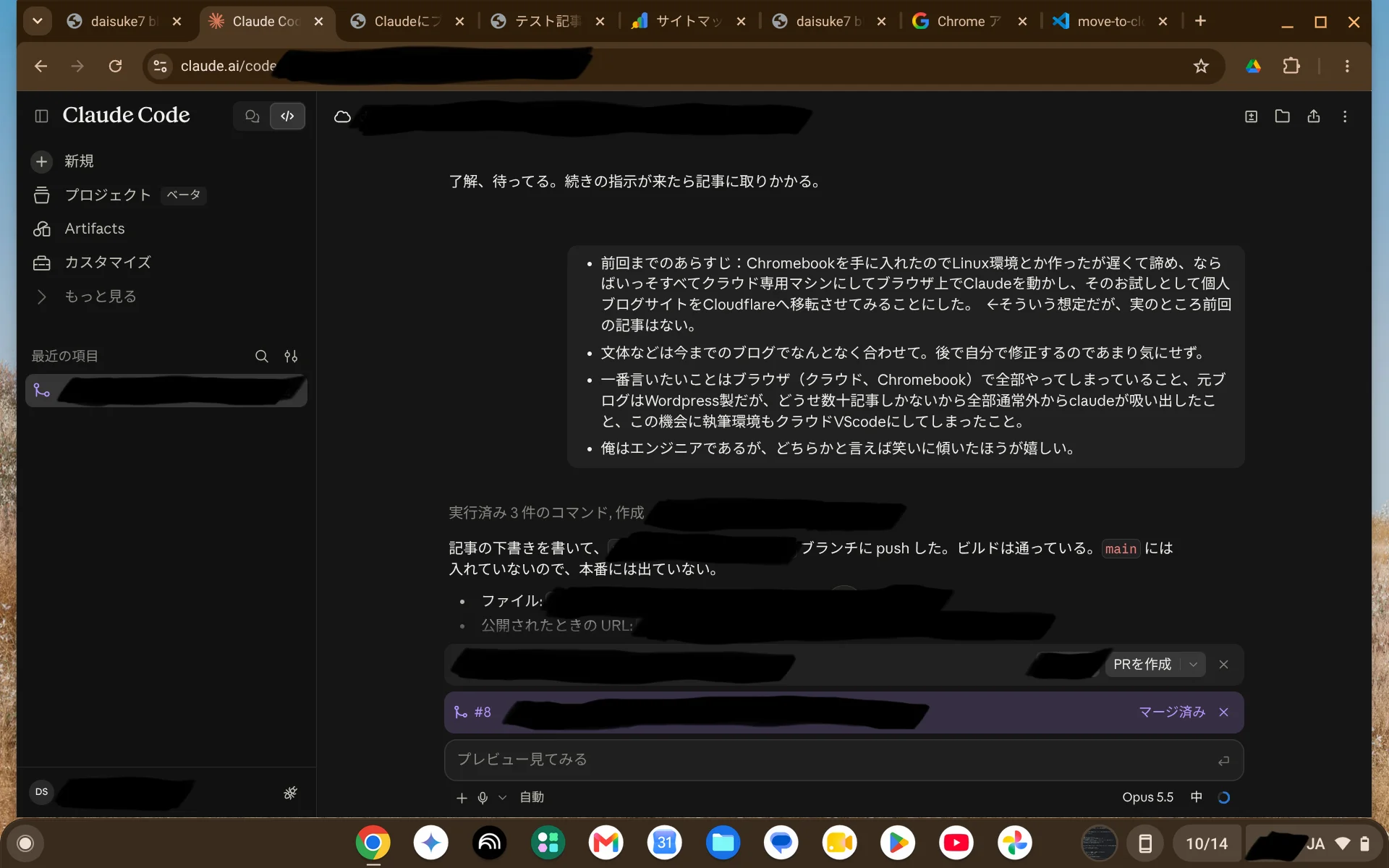Click the share upload icon in header

click(x=1314, y=116)
